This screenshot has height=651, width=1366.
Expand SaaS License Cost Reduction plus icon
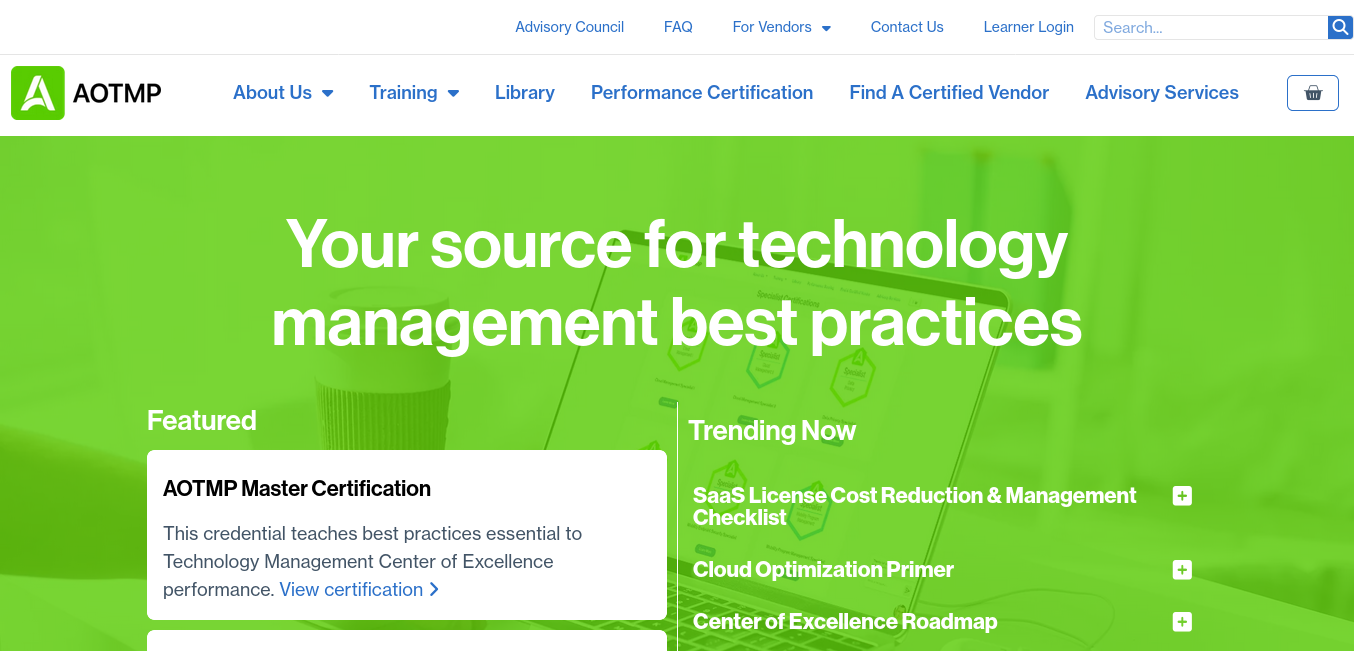1182,496
